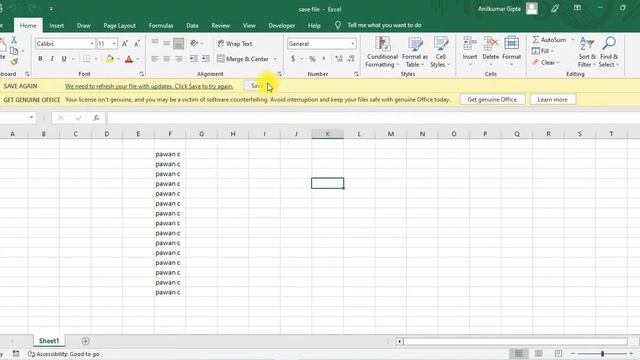This screenshot has width=640, height=360.
Task: Click the Percent Style icon
Action: coord(312,59)
